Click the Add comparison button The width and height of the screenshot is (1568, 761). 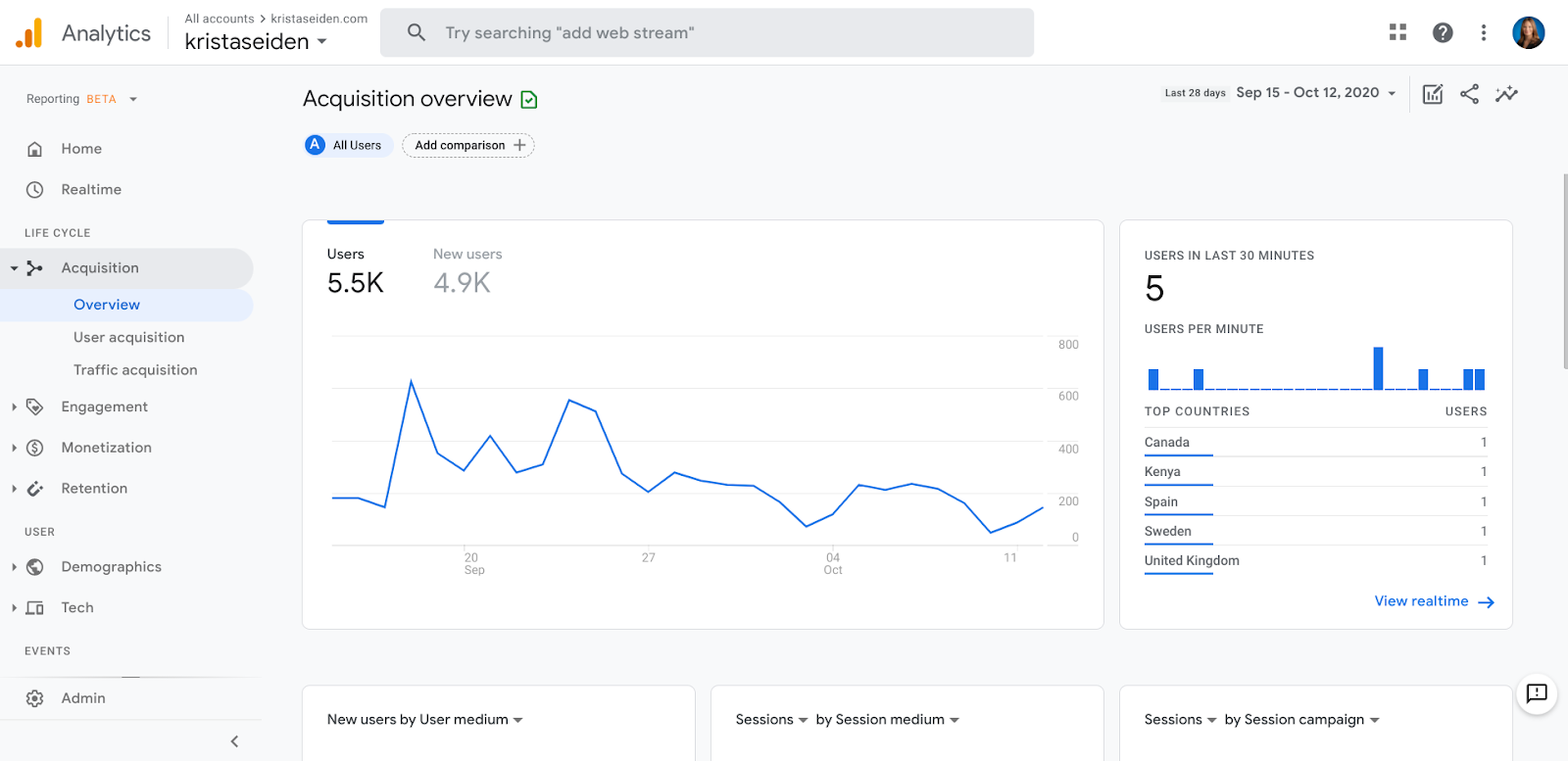pos(468,145)
